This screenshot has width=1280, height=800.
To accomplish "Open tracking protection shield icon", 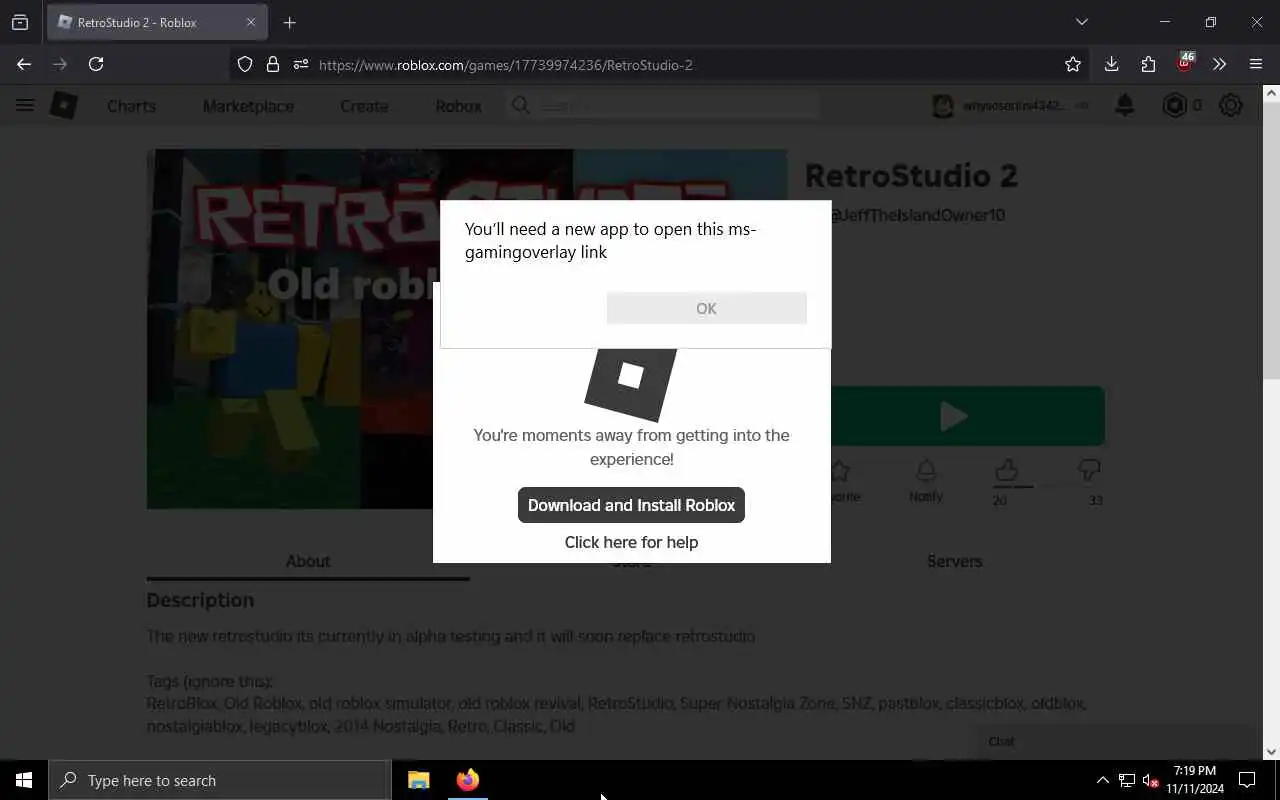I will [x=245, y=64].
